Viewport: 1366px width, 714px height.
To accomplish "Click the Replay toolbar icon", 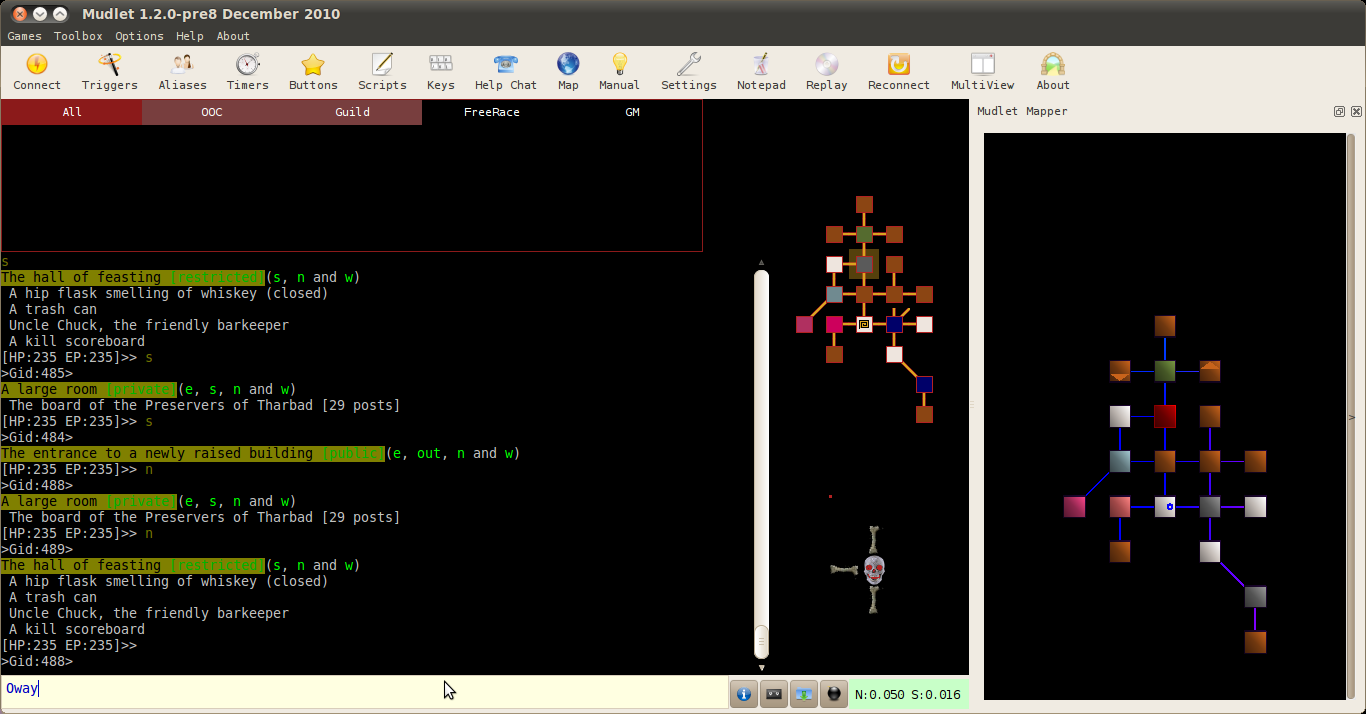I will tap(826, 72).
